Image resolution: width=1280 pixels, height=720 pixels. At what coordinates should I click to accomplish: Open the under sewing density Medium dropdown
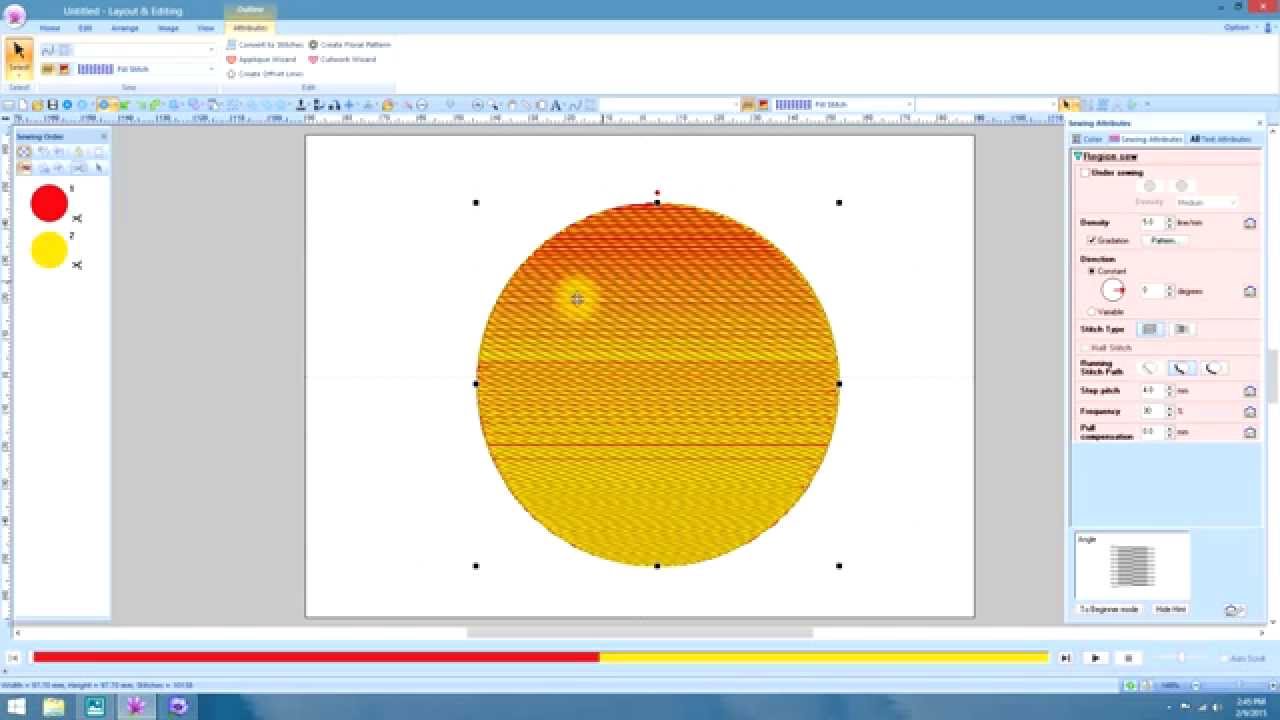(x=1206, y=202)
